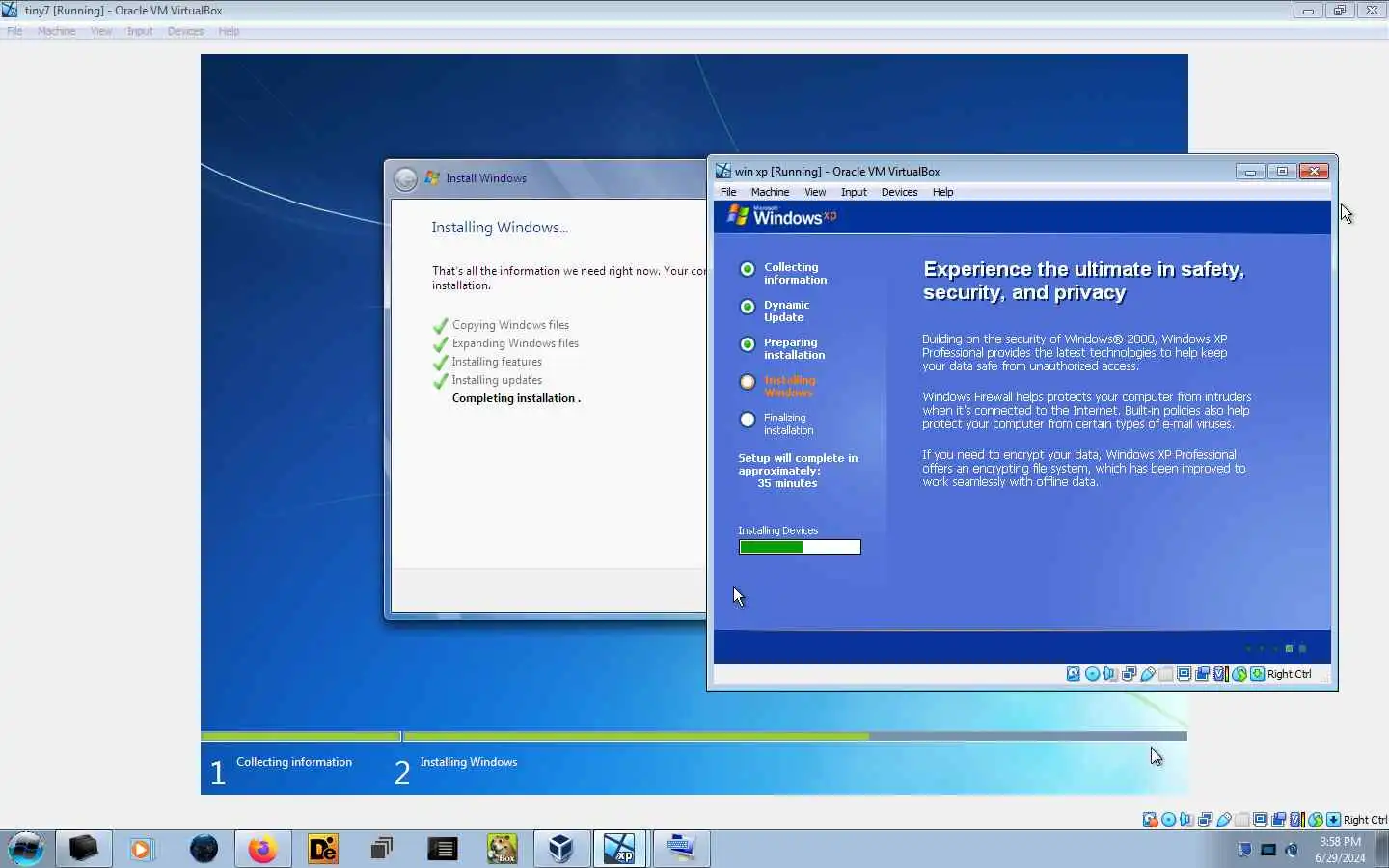1389x868 pixels.
Task: Click mouse integration icon in win xp status bar
Action: 1239,674
